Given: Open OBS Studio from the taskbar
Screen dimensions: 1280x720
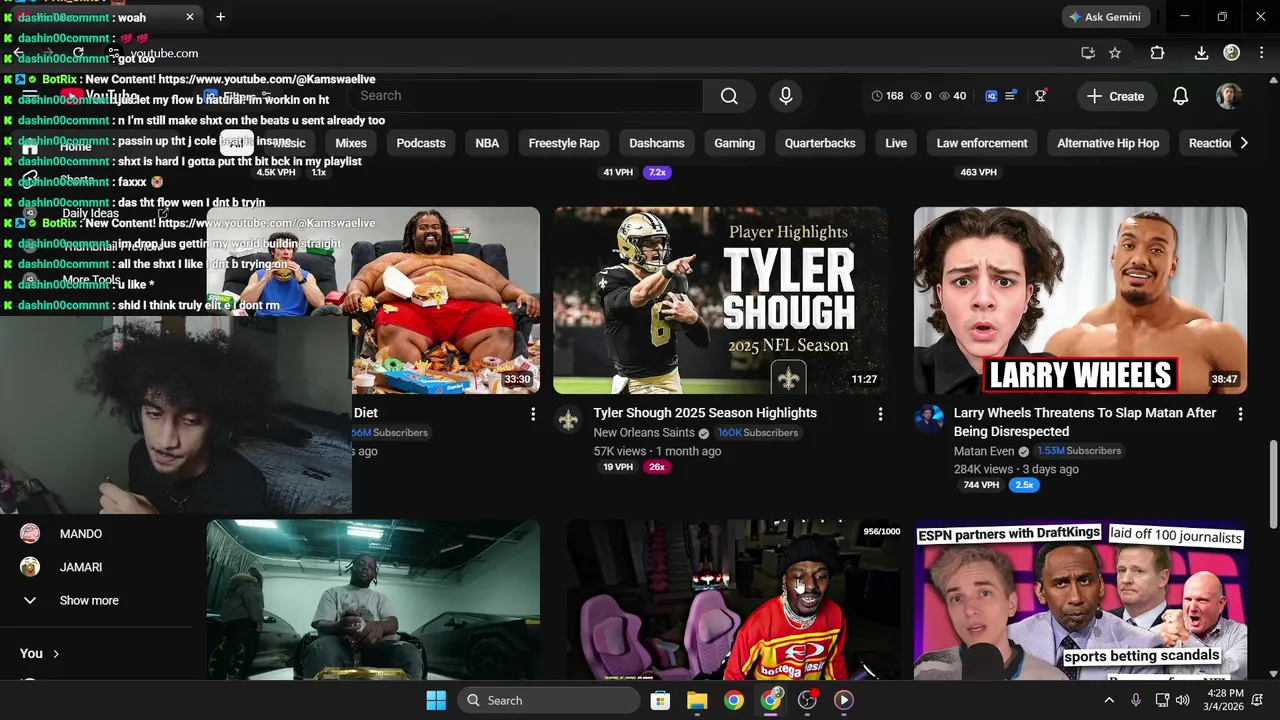Looking at the screenshot, I should (807, 700).
